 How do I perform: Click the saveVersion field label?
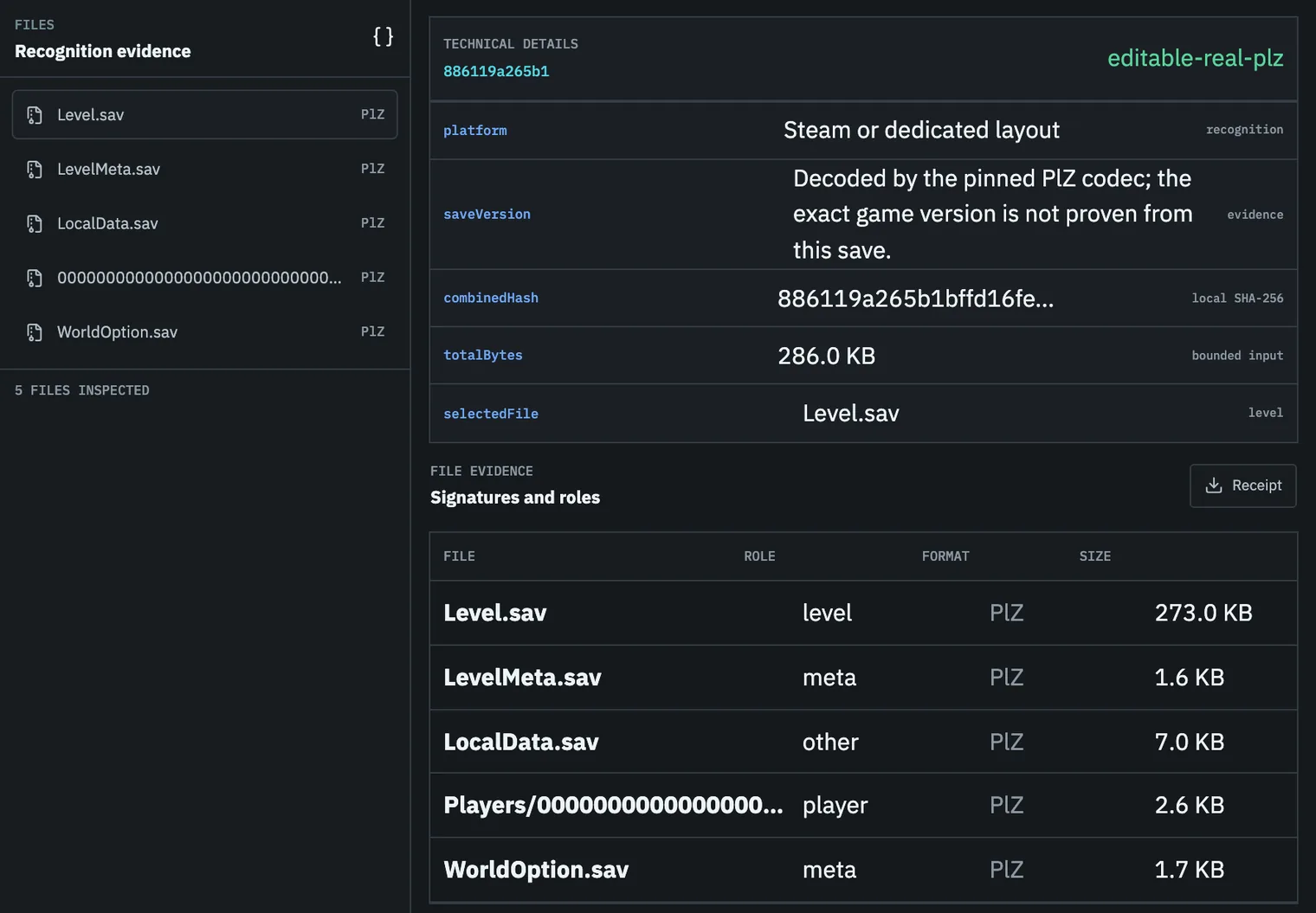pyautogui.click(x=487, y=215)
